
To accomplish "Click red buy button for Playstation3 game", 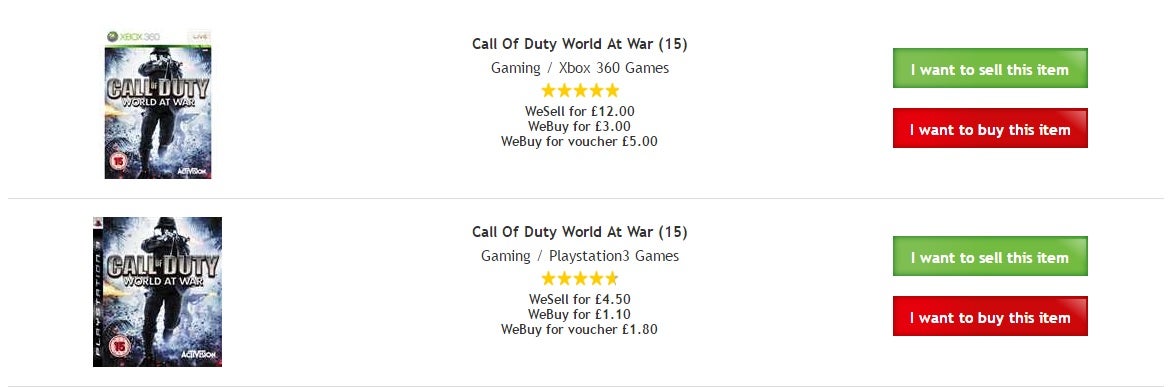I will tap(990, 316).
